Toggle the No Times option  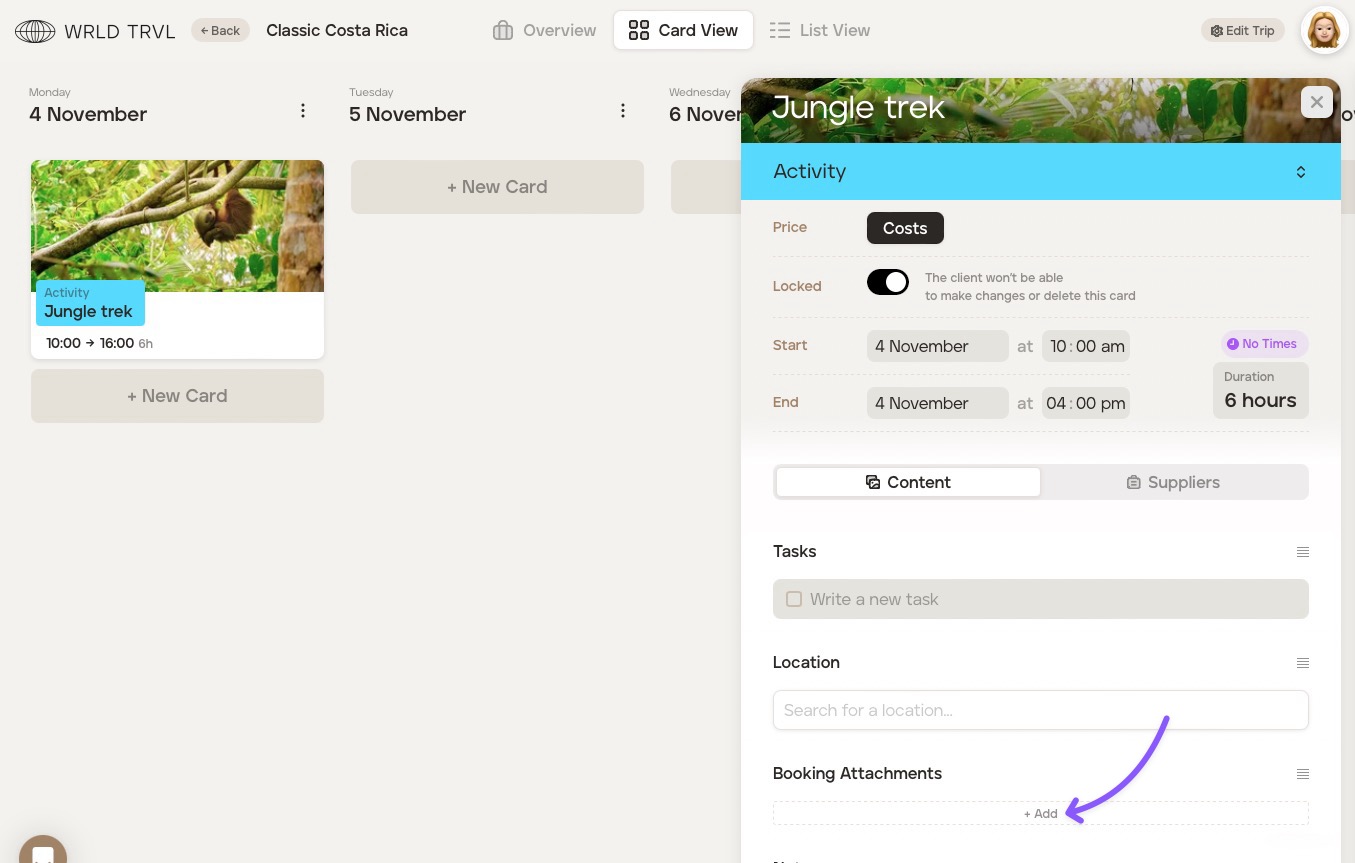(x=1263, y=344)
